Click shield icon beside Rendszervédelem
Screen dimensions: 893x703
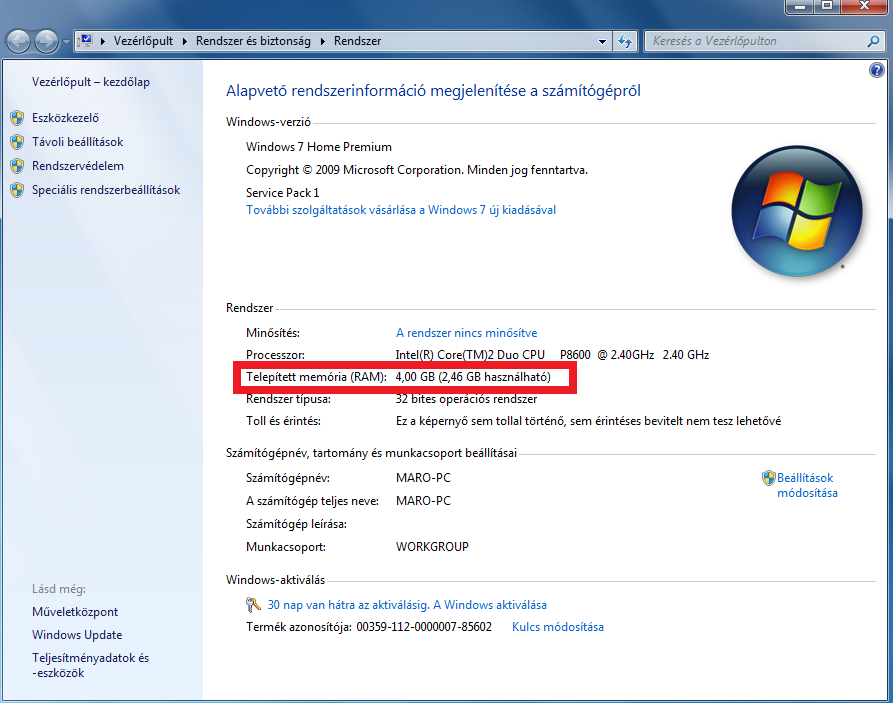point(17,166)
